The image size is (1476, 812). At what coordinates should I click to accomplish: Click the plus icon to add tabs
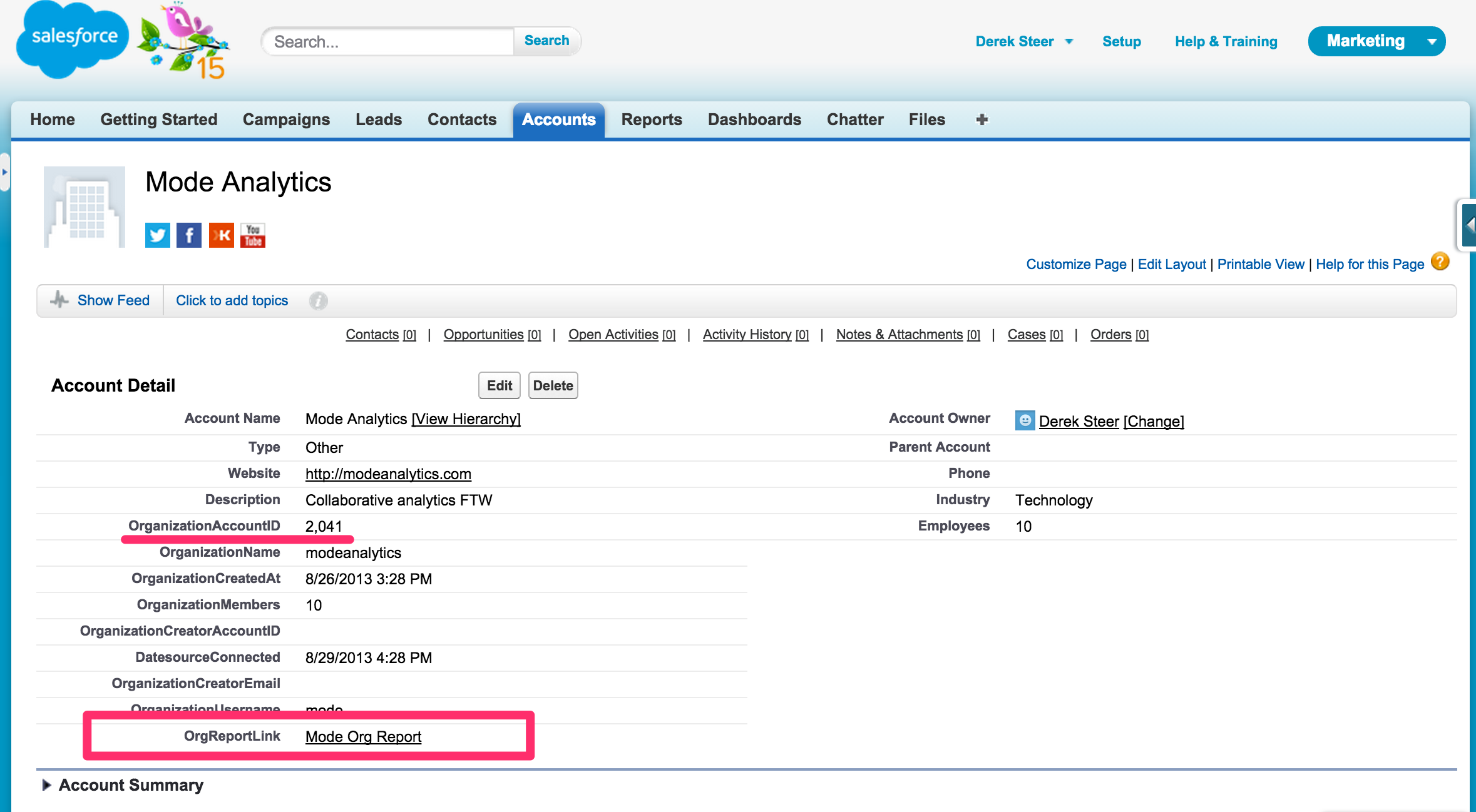[982, 119]
